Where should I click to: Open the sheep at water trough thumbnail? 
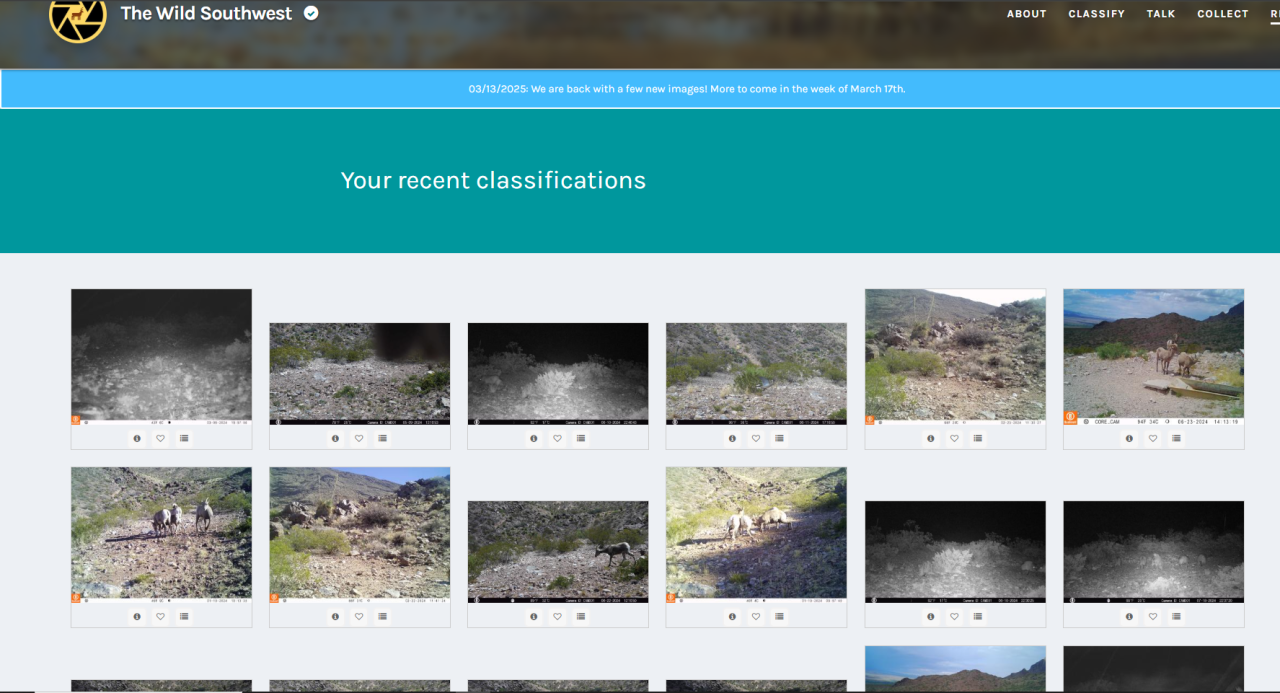click(1154, 357)
